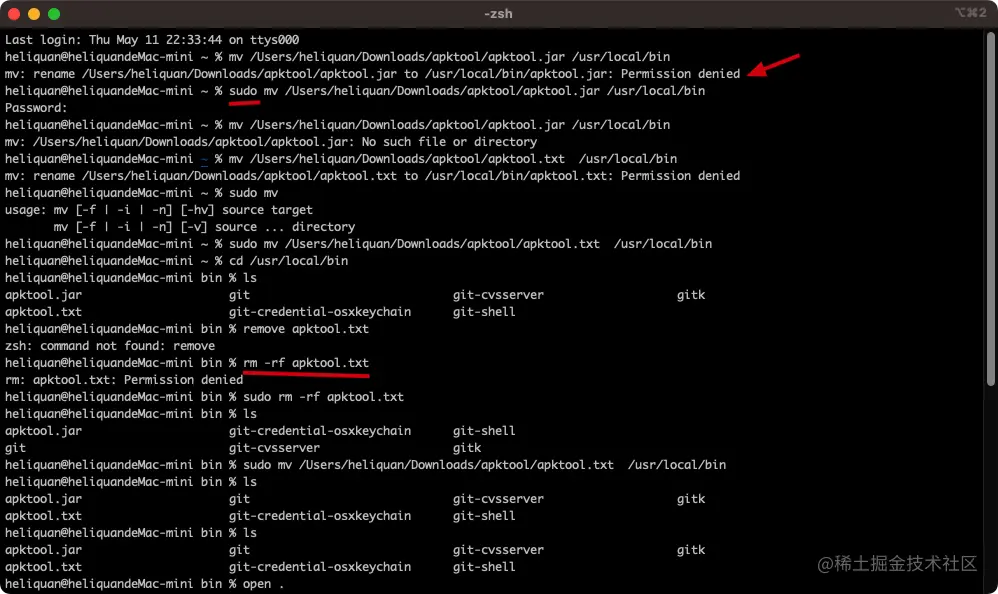The width and height of the screenshot is (998, 594).
Task: Click the underlined 'rm -rf apktool.txt' command
Action: tap(306, 363)
